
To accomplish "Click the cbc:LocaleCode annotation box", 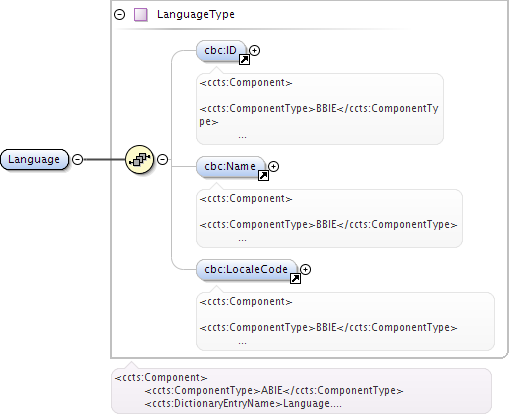I will click(x=345, y=321).
